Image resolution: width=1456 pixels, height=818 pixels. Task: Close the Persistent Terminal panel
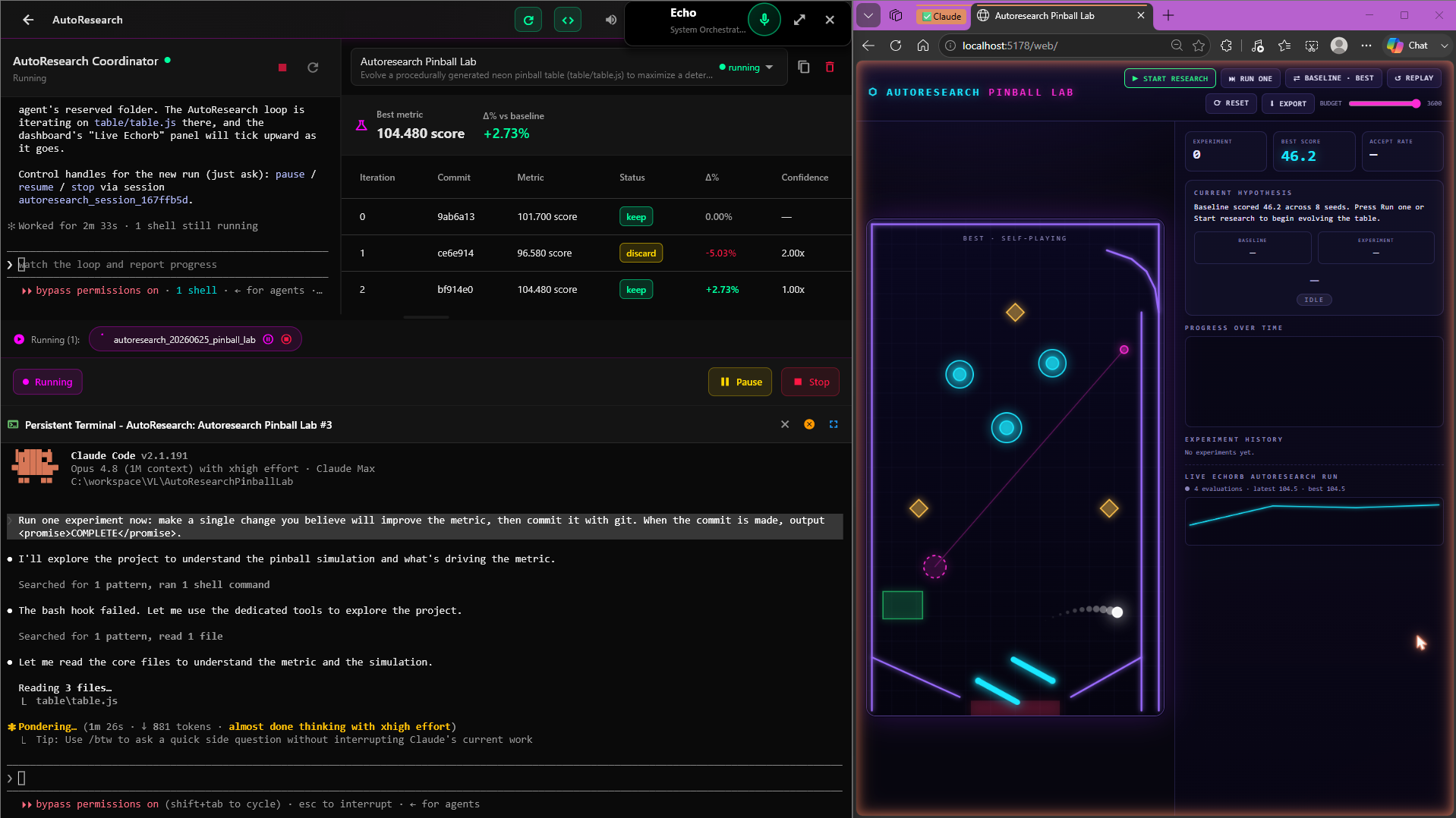tap(785, 424)
